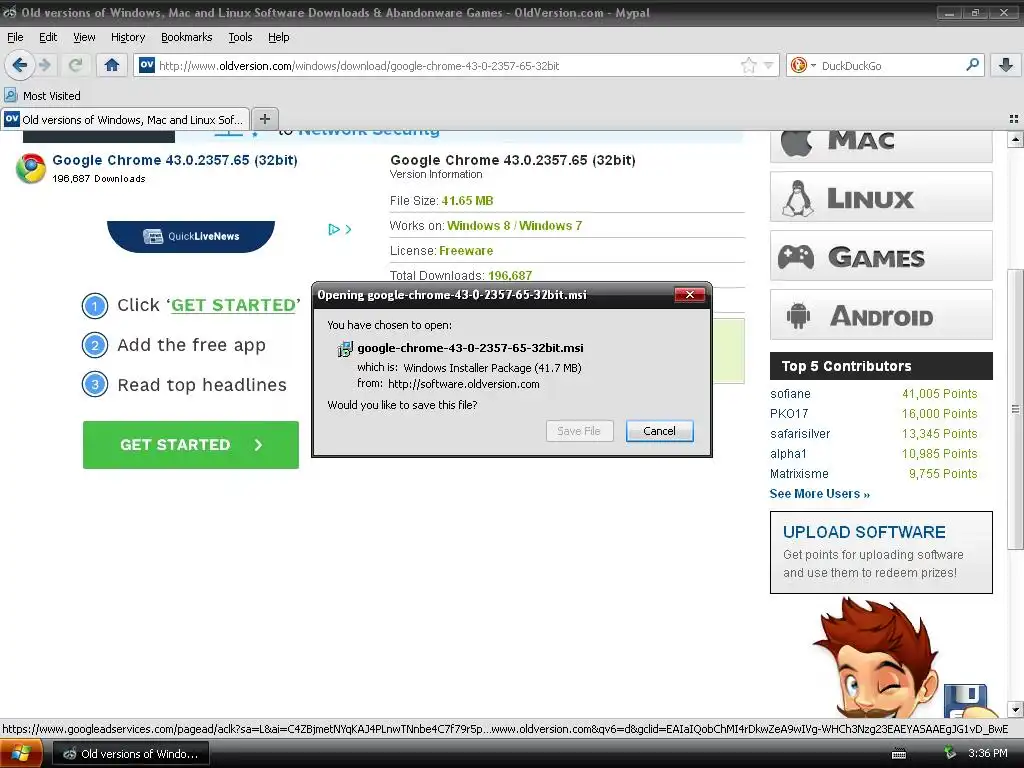
Task: Click the AdChoices triangle icon
Action: 334,229
